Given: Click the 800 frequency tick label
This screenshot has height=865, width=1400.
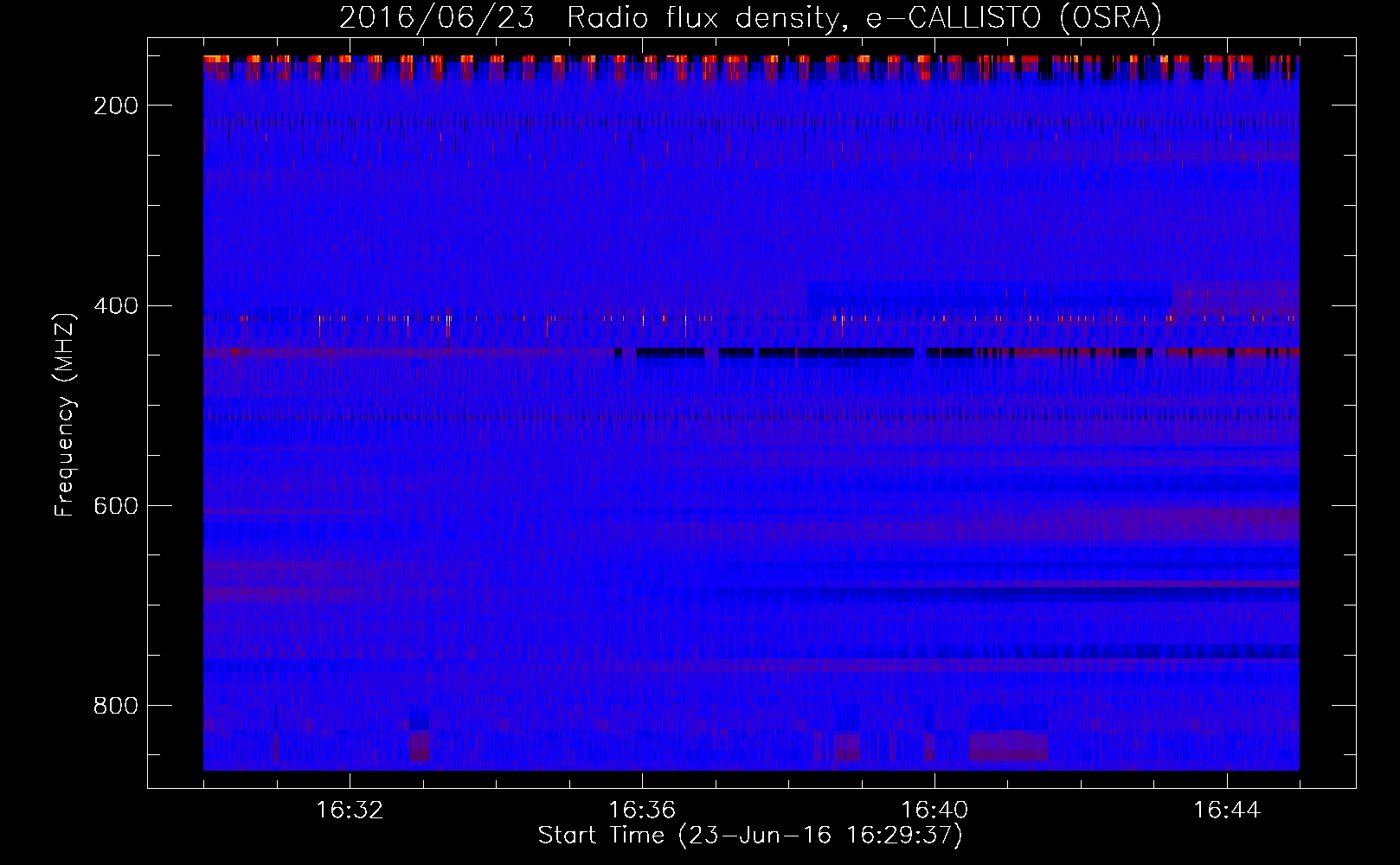Looking at the screenshot, I should click(x=116, y=706).
